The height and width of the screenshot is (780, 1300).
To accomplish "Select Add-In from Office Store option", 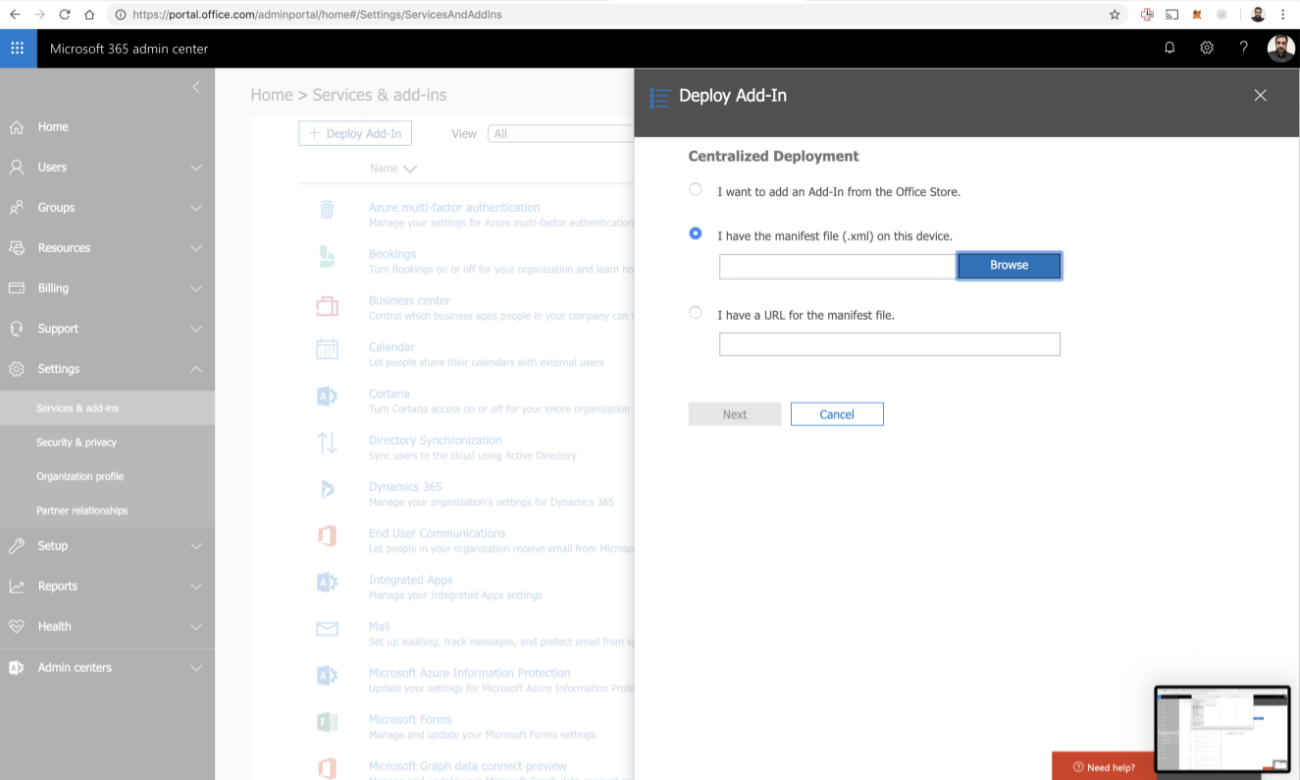I will [x=696, y=189].
